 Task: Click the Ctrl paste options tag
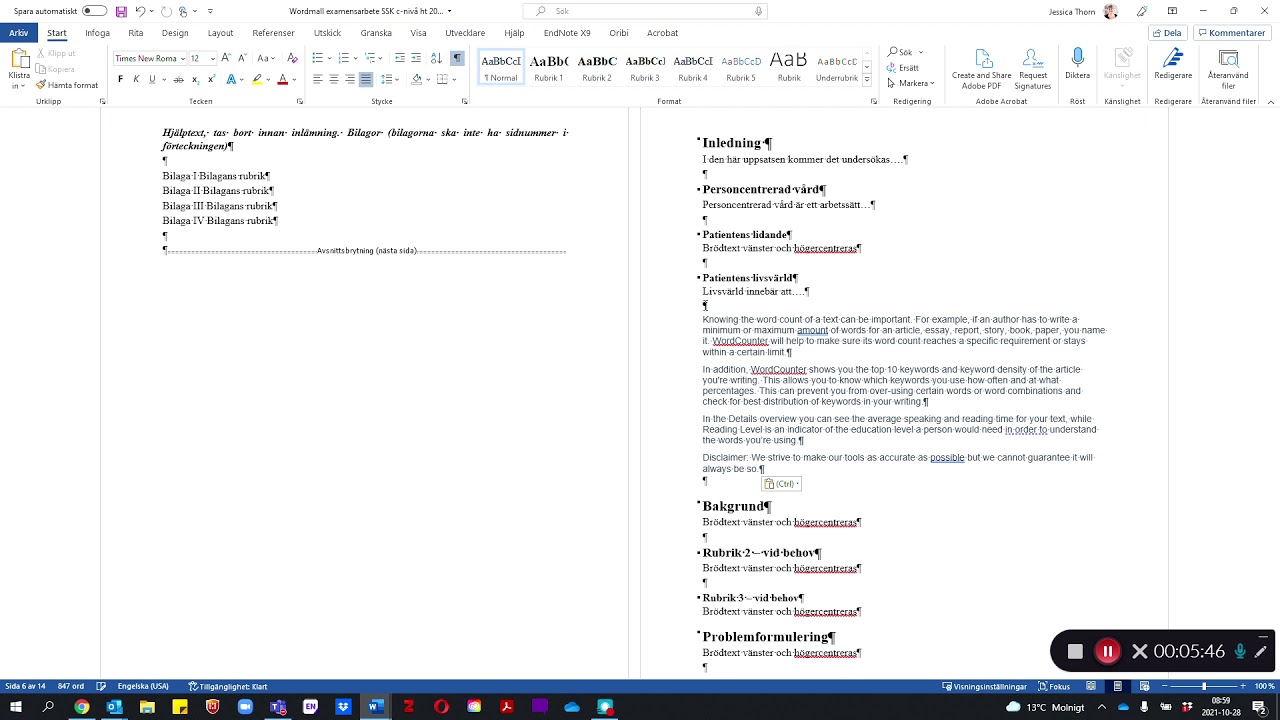click(781, 484)
